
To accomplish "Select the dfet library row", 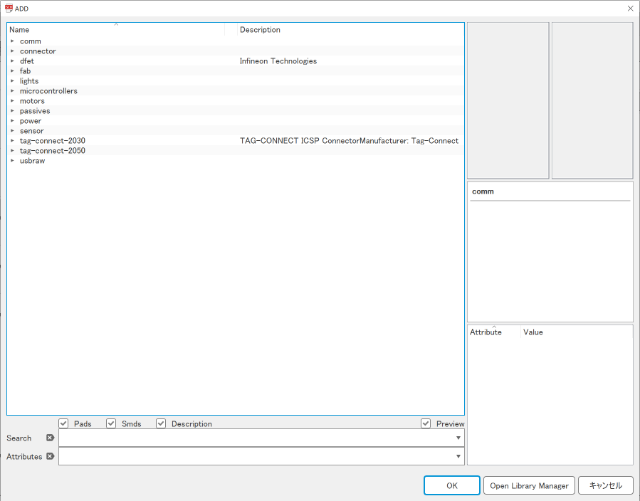I will 235,61.
